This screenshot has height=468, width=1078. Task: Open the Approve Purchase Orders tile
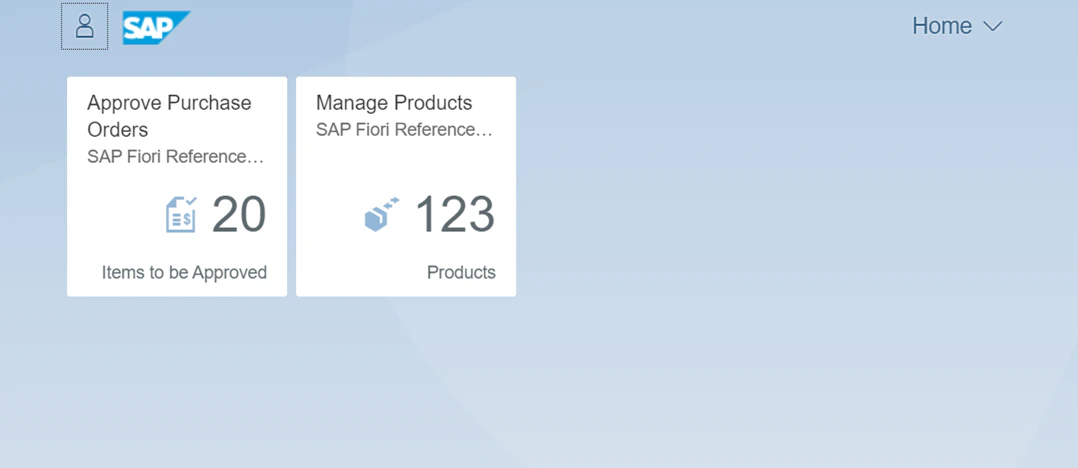point(177,186)
